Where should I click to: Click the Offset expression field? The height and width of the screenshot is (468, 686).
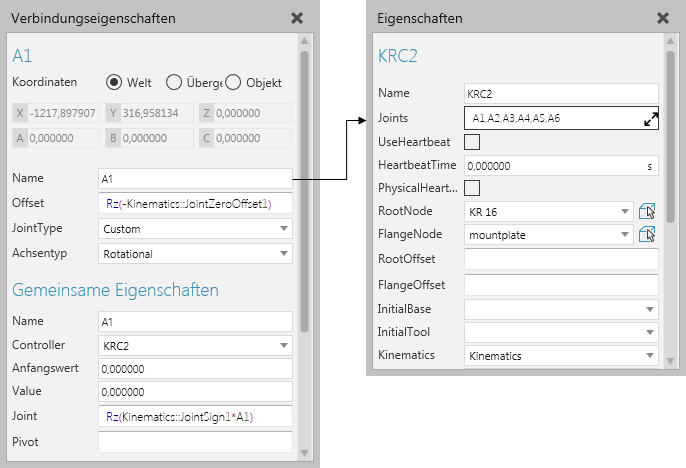pyautogui.click(x=195, y=203)
